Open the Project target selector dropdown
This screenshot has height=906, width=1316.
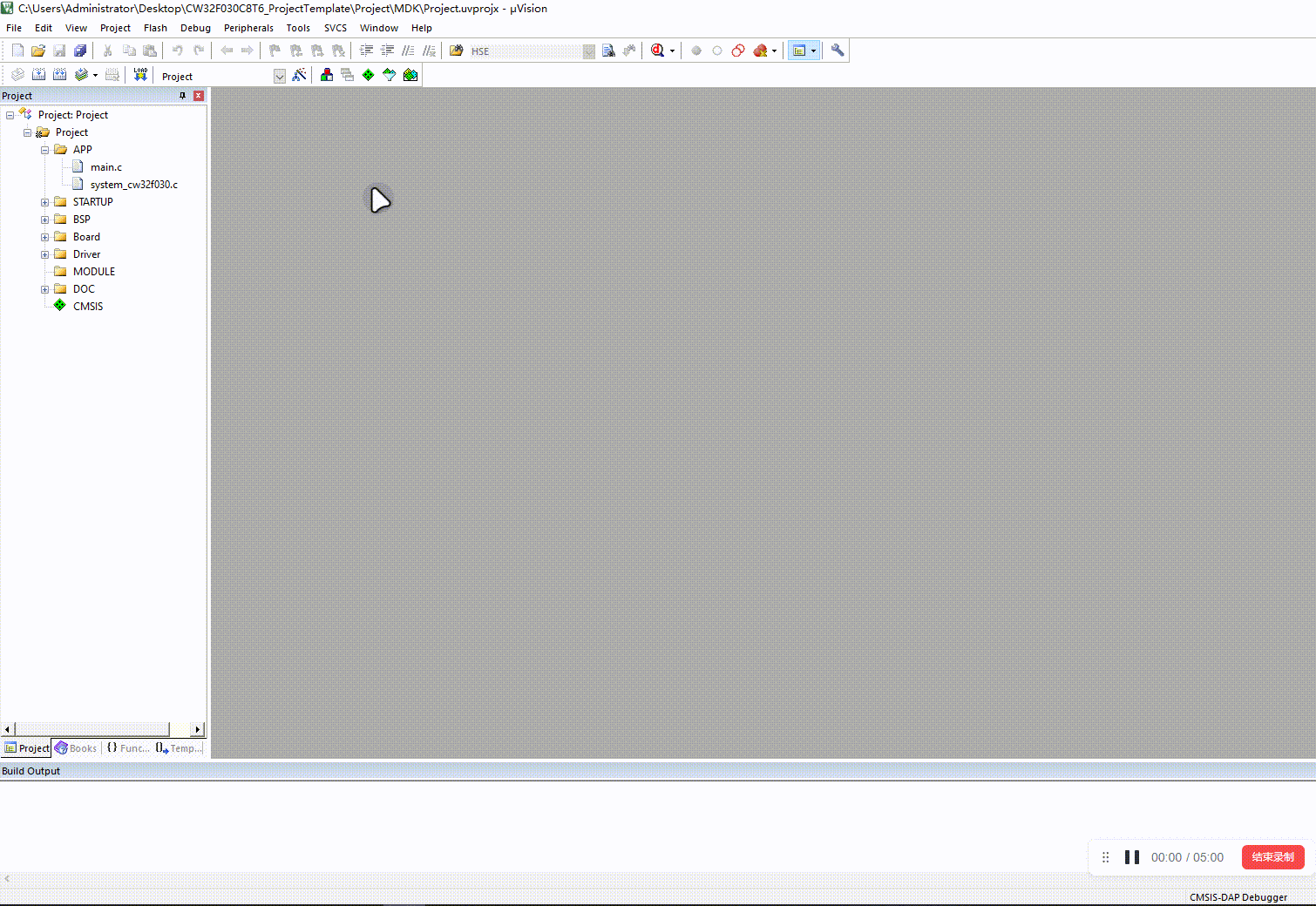[280, 76]
